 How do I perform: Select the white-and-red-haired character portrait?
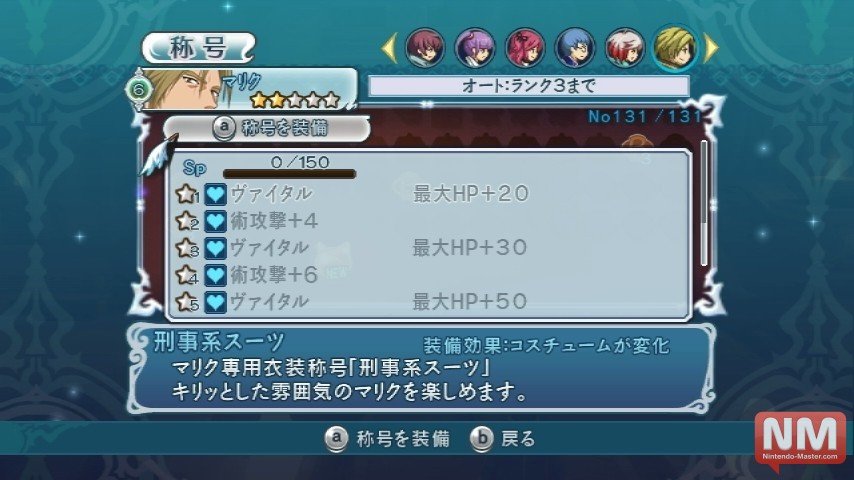coord(625,48)
